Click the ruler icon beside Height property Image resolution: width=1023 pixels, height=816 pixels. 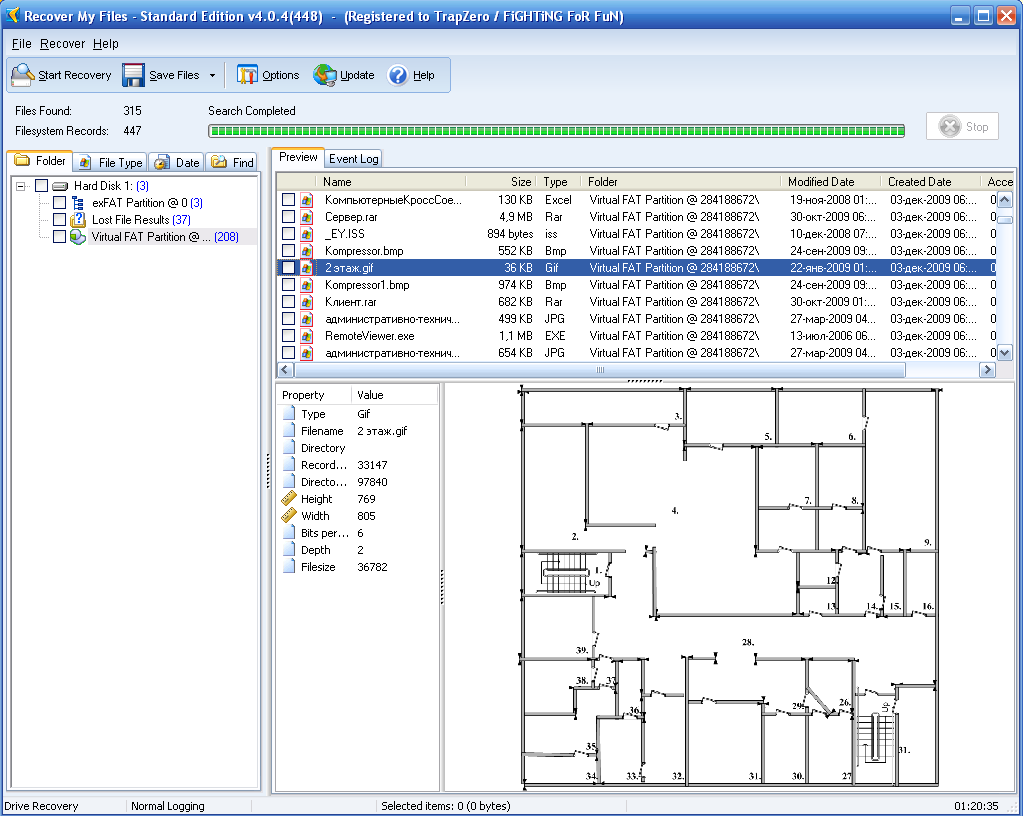tap(288, 499)
